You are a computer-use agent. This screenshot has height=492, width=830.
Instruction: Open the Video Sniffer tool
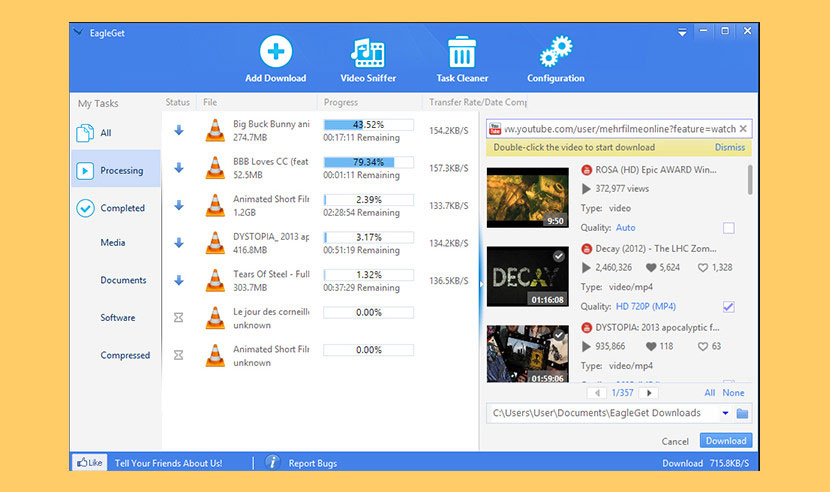(368, 52)
